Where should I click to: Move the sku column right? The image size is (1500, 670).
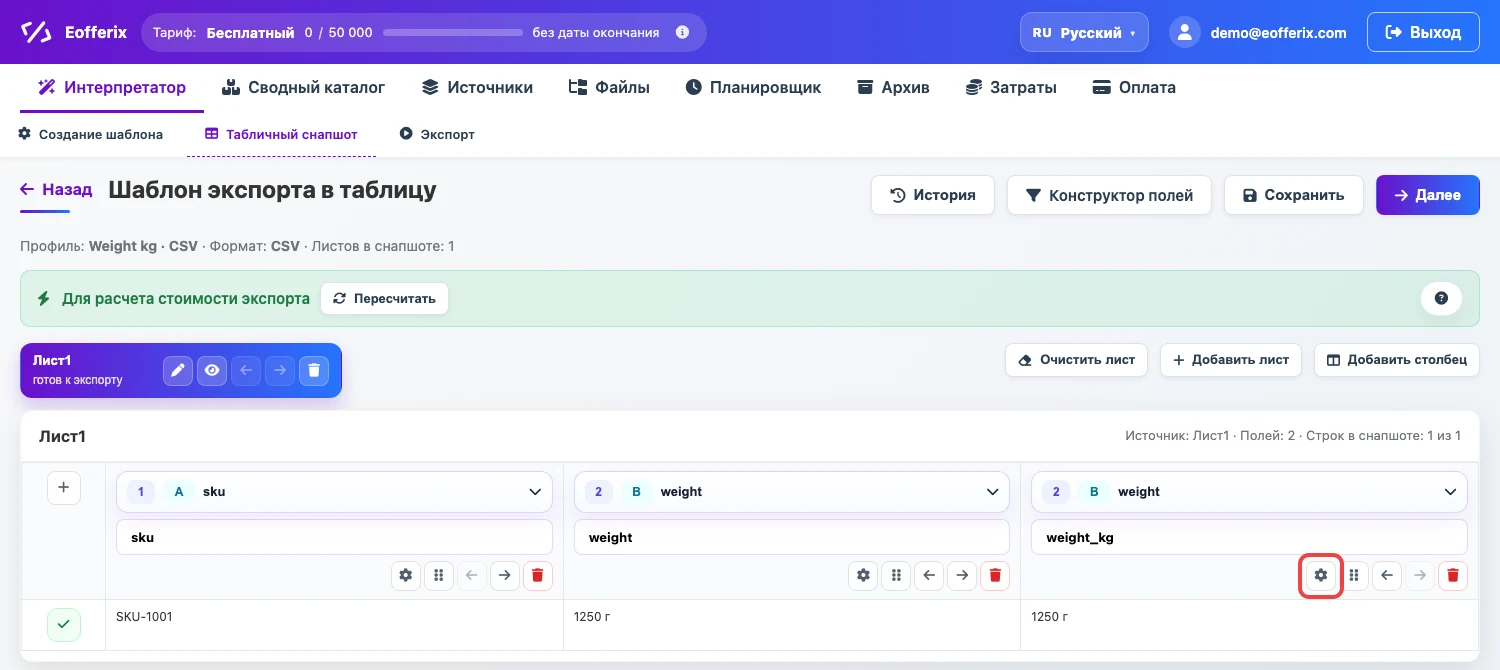click(x=505, y=575)
